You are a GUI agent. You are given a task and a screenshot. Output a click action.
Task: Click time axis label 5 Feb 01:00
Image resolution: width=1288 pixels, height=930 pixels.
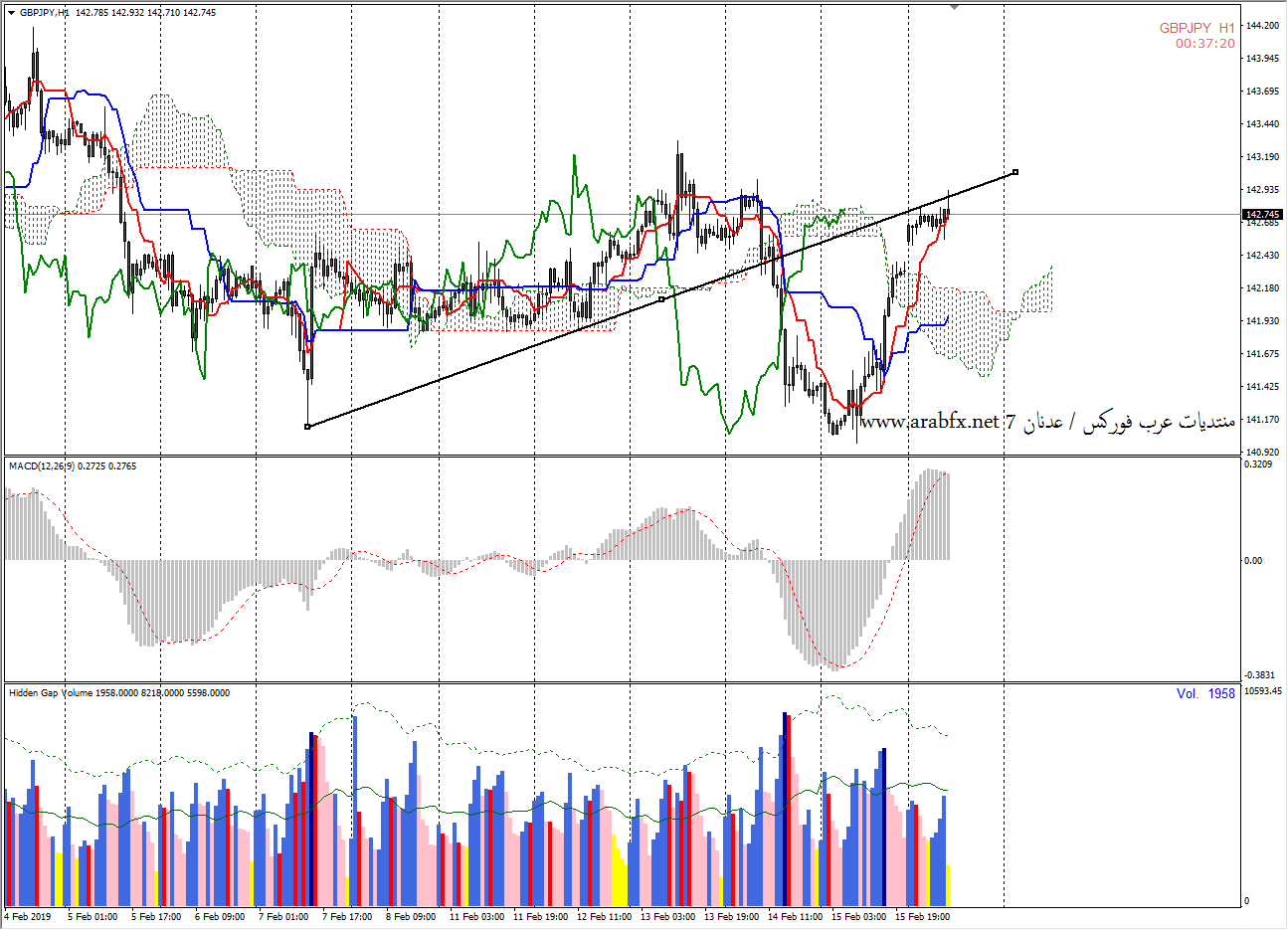pyautogui.click(x=92, y=917)
